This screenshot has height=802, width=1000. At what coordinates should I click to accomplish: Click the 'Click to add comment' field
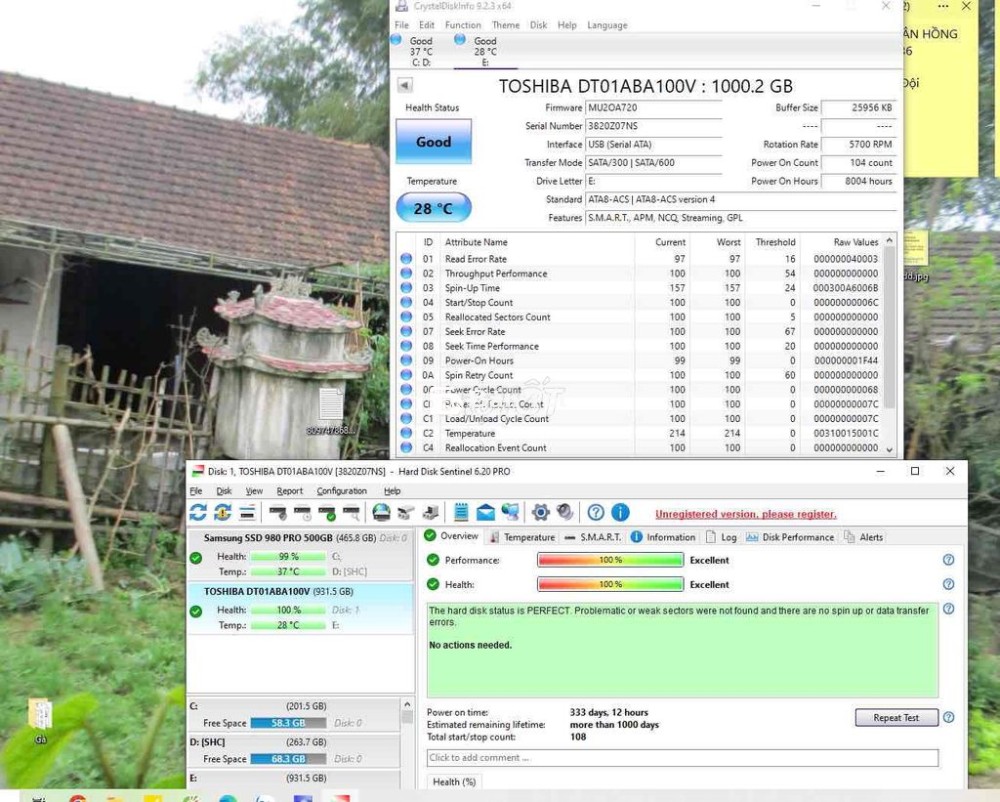click(682, 757)
